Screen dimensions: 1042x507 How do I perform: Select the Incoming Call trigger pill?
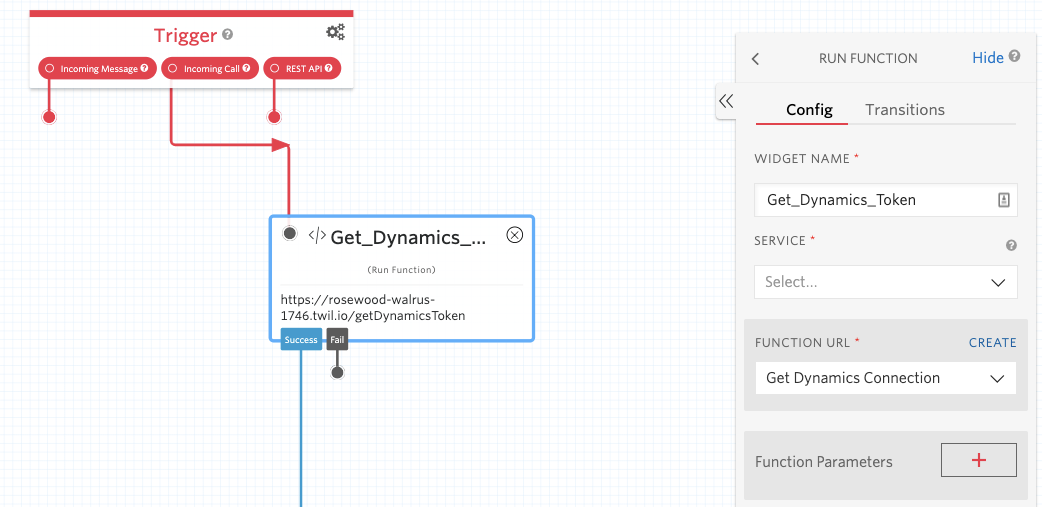[x=210, y=68]
